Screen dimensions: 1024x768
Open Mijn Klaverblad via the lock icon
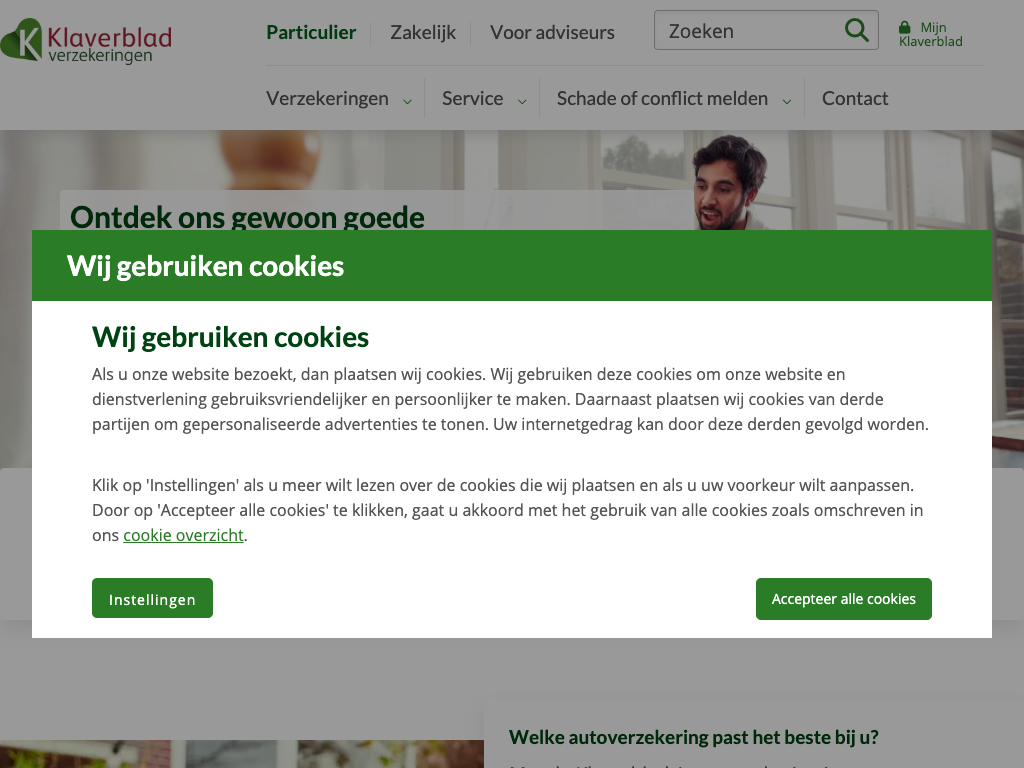(904, 27)
